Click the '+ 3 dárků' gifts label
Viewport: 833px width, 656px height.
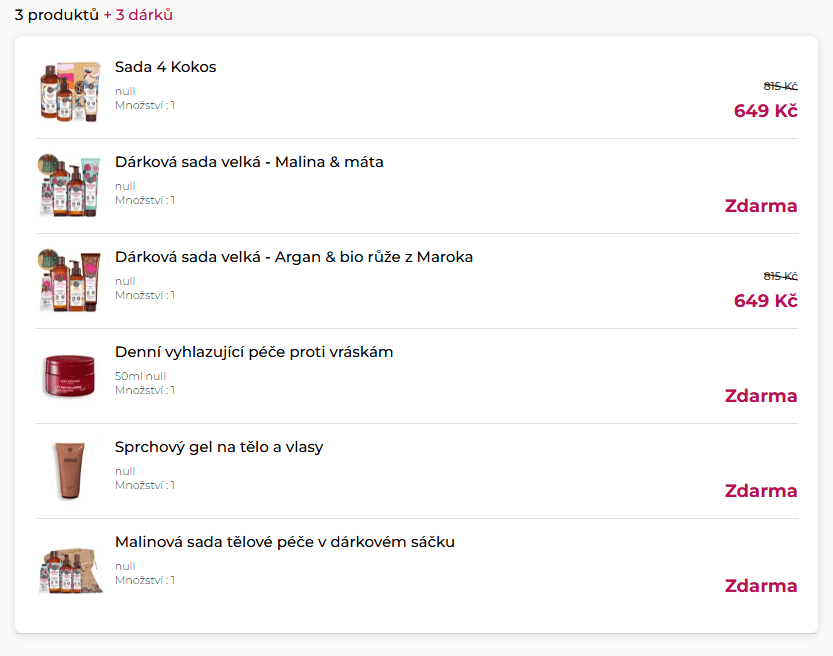(138, 15)
